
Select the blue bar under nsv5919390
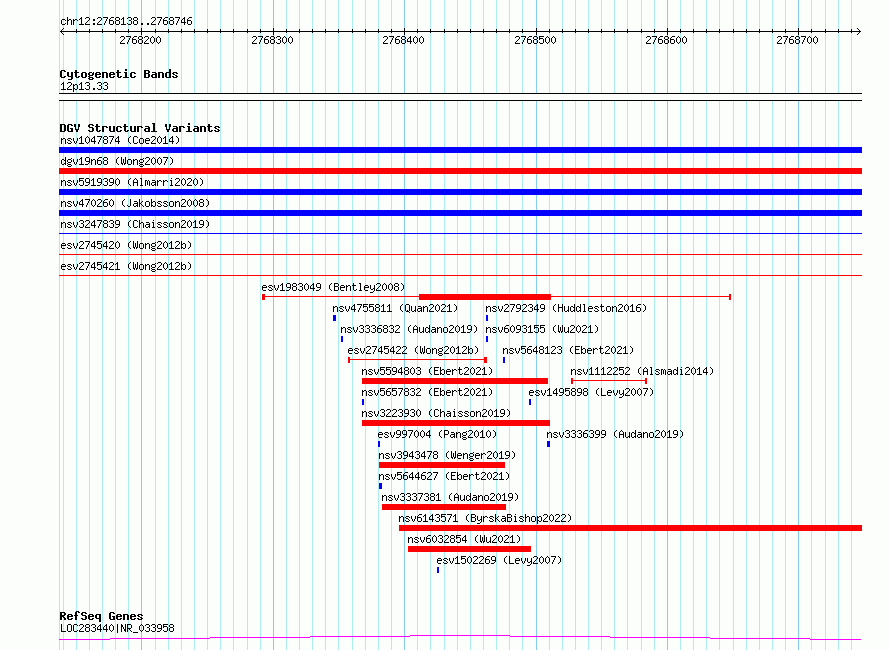pyautogui.click(x=460, y=192)
